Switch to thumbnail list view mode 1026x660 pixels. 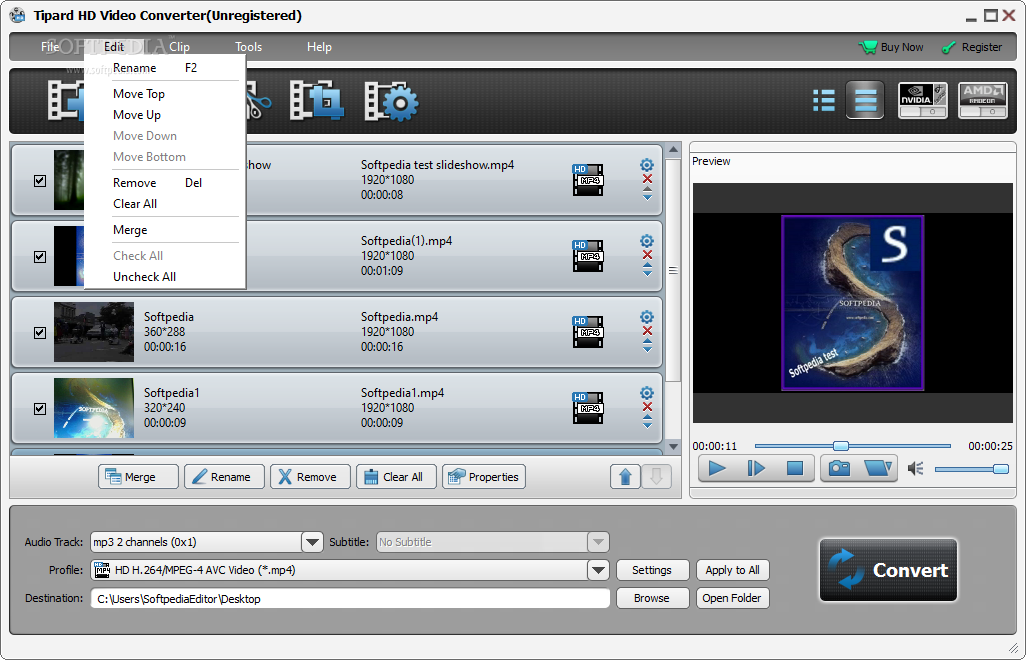tap(824, 101)
